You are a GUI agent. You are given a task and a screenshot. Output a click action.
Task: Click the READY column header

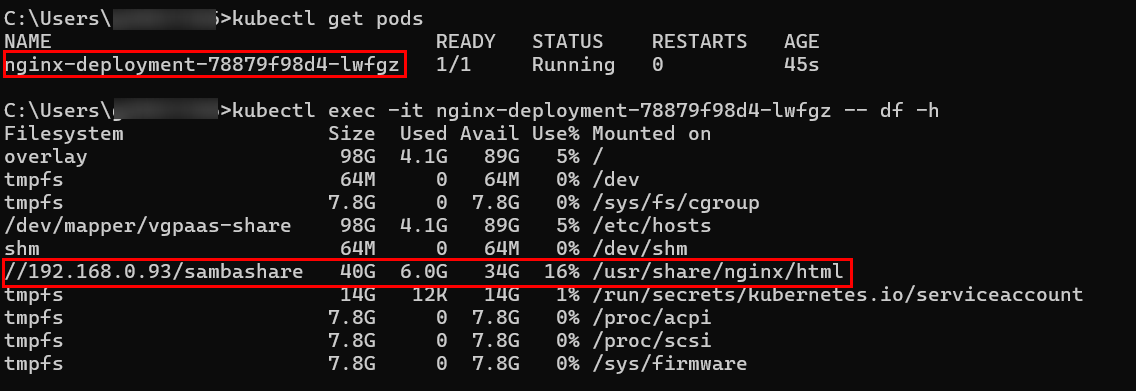point(465,41)
